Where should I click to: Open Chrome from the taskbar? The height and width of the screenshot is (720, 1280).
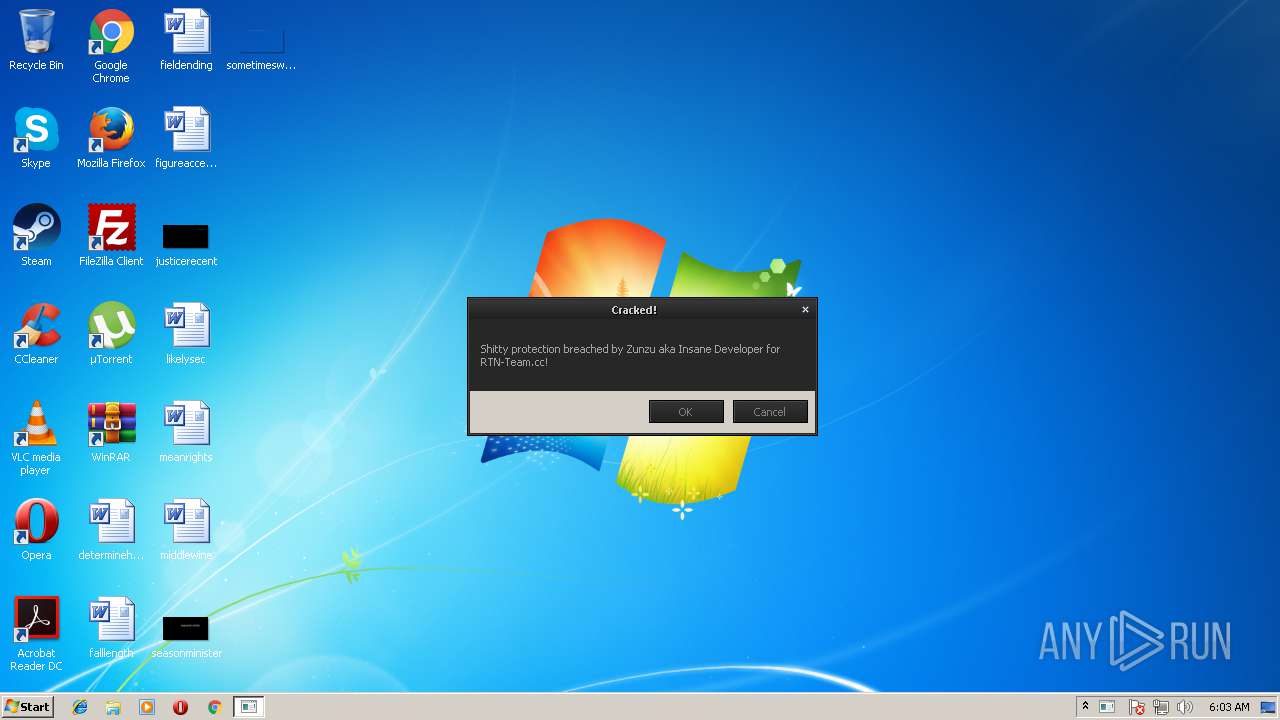[214, 707]
